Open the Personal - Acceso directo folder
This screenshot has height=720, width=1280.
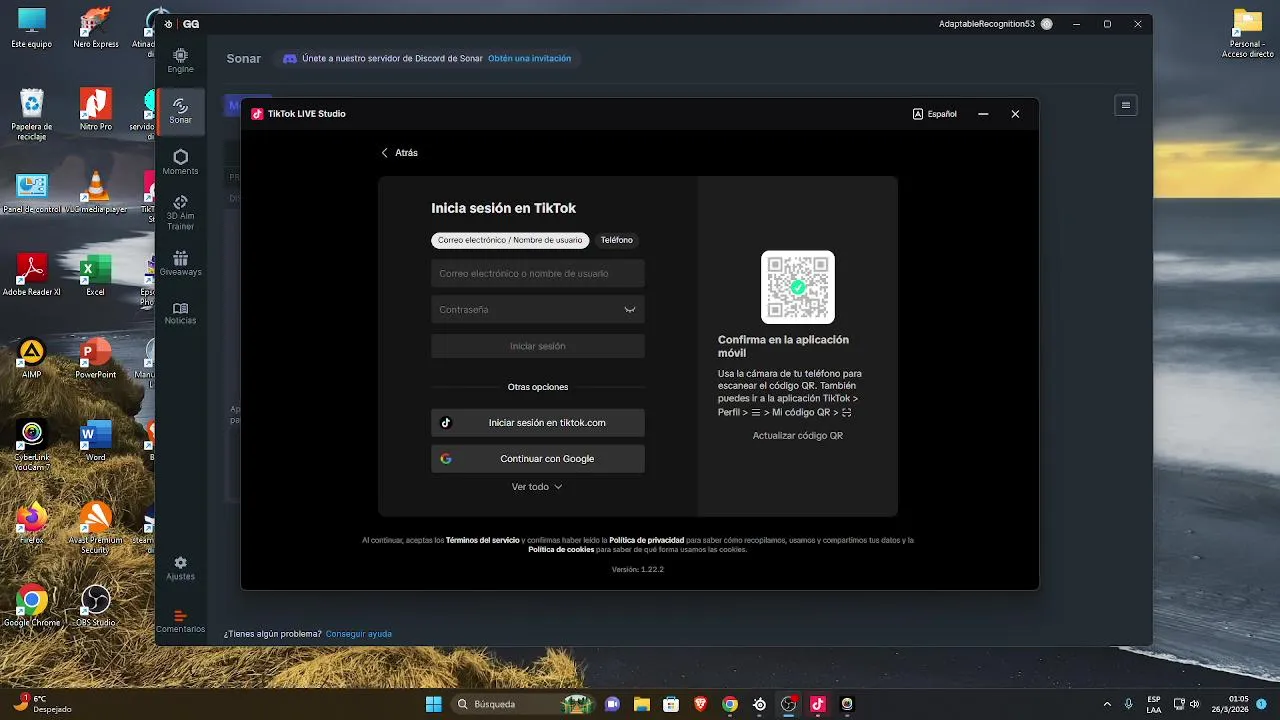point(1247,33)
